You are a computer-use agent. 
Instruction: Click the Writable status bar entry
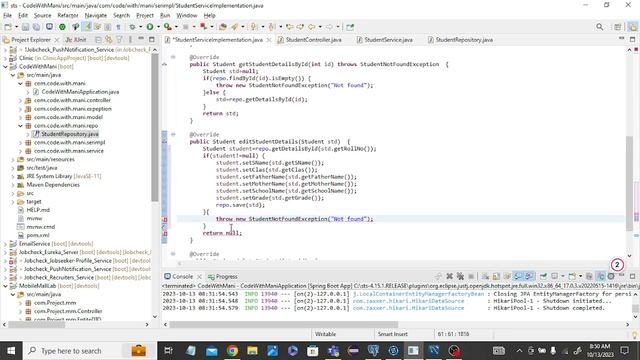click(325, 334)
